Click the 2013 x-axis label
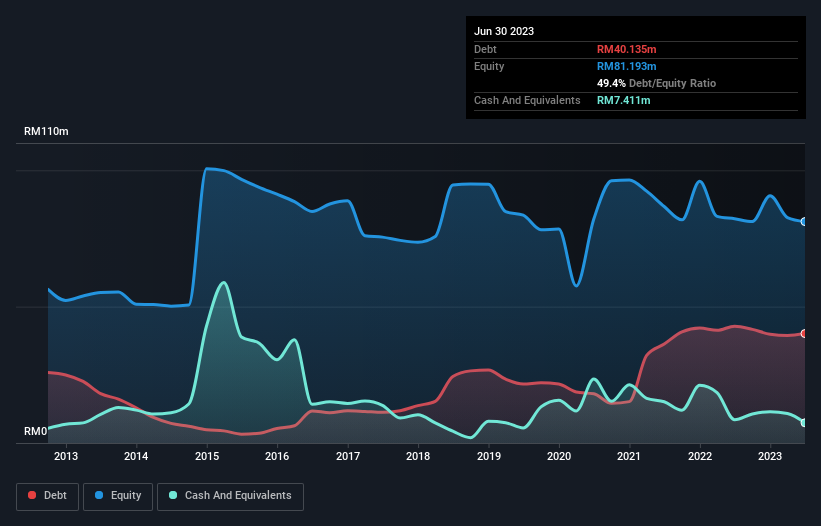This screenshot has height=526, width=821. 66,456
